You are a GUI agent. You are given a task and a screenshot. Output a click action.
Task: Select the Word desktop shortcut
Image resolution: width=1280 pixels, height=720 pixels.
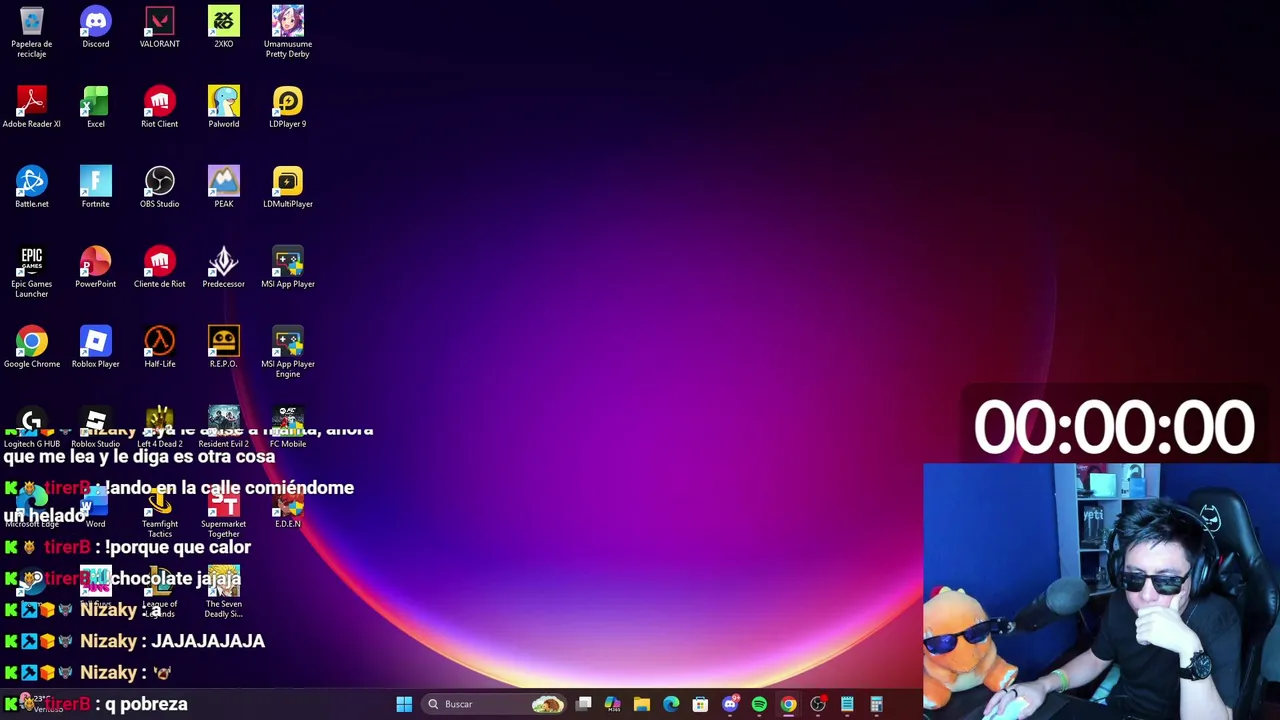(96, 507)
